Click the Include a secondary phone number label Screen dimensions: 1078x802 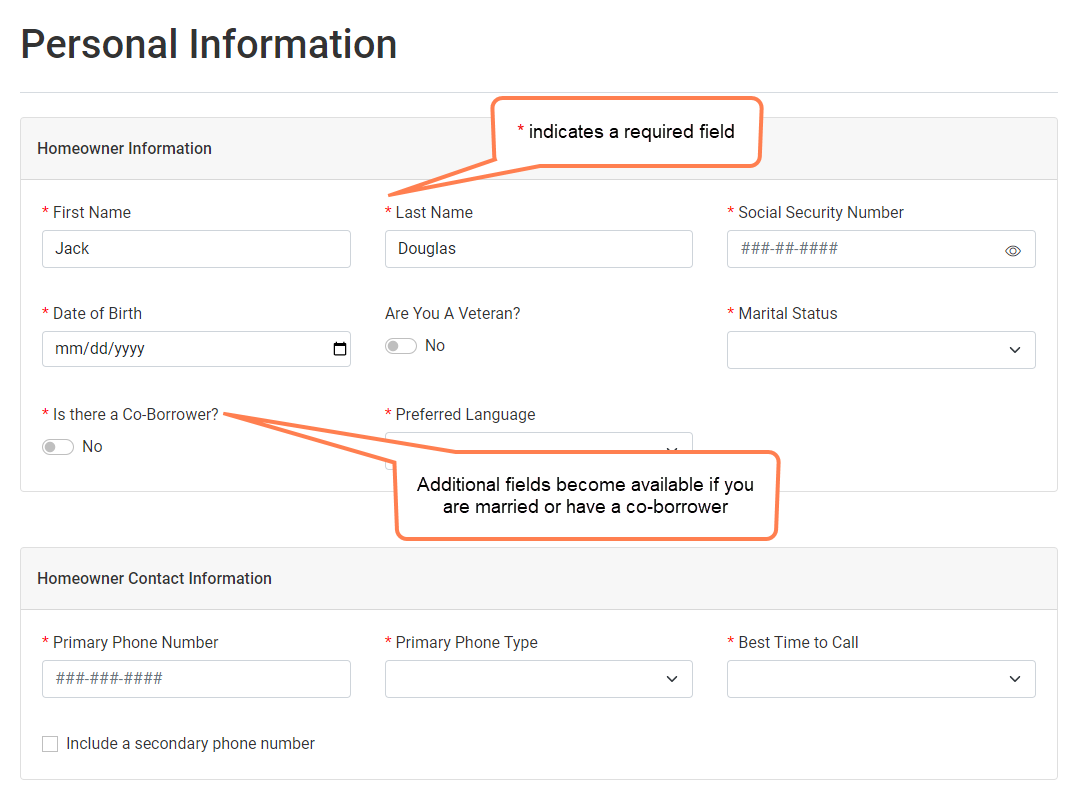(190, 744)
